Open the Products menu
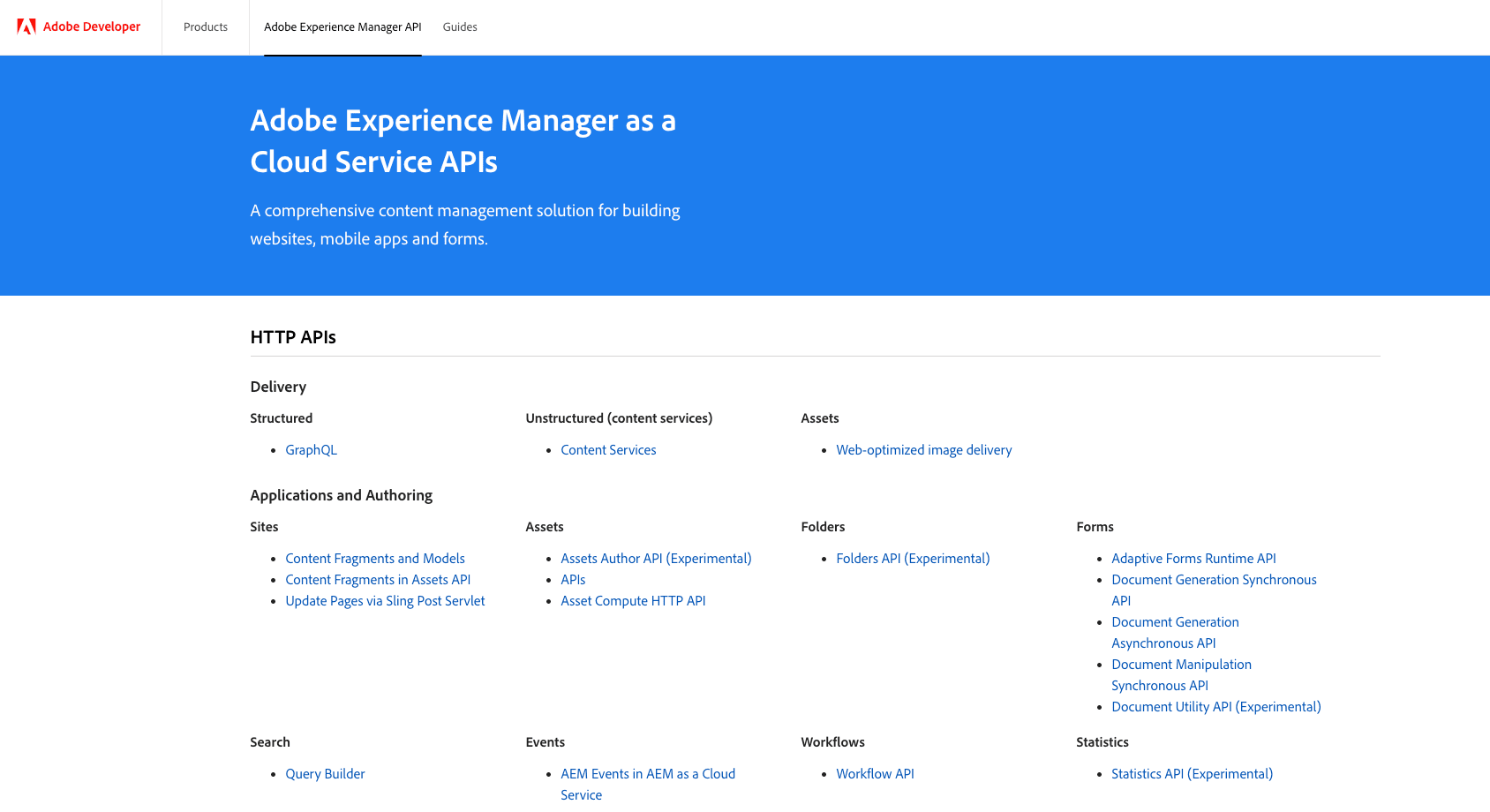The image size is (1490, 812). point(205,26)
